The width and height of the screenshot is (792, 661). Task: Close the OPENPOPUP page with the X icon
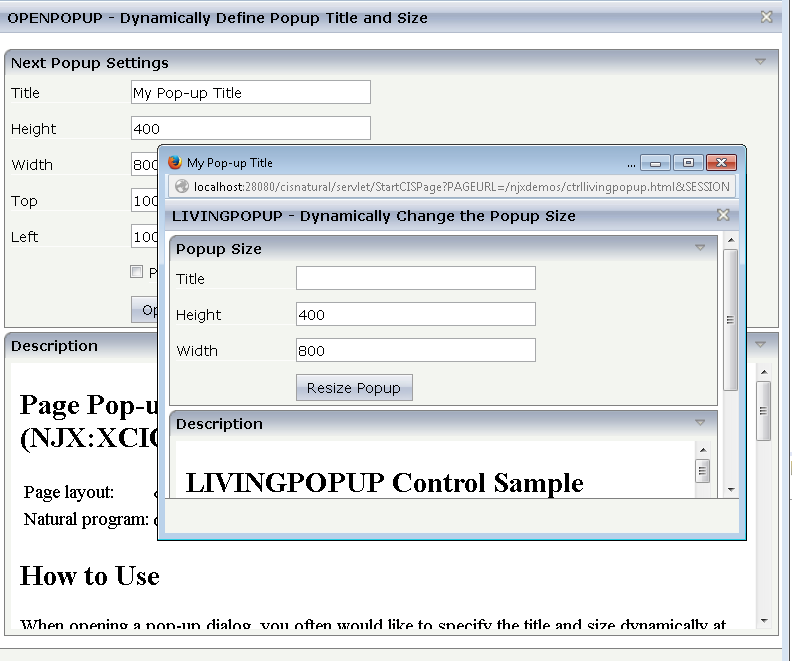pos(766,17)
